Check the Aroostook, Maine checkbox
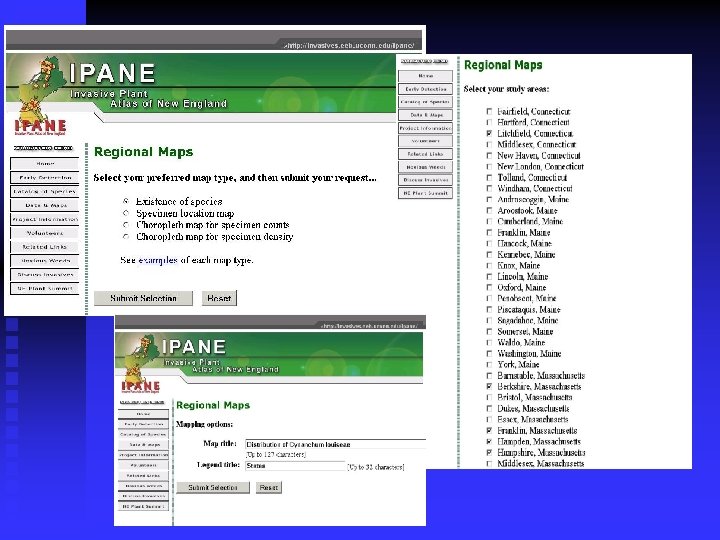The image size is (720, 540). pos(489,210)
